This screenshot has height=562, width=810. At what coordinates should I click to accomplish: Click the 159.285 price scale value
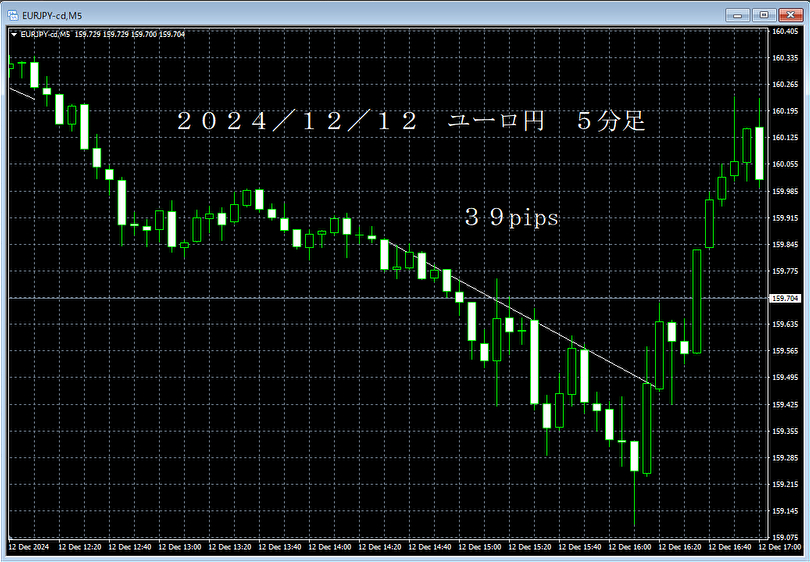pos(785,458)
